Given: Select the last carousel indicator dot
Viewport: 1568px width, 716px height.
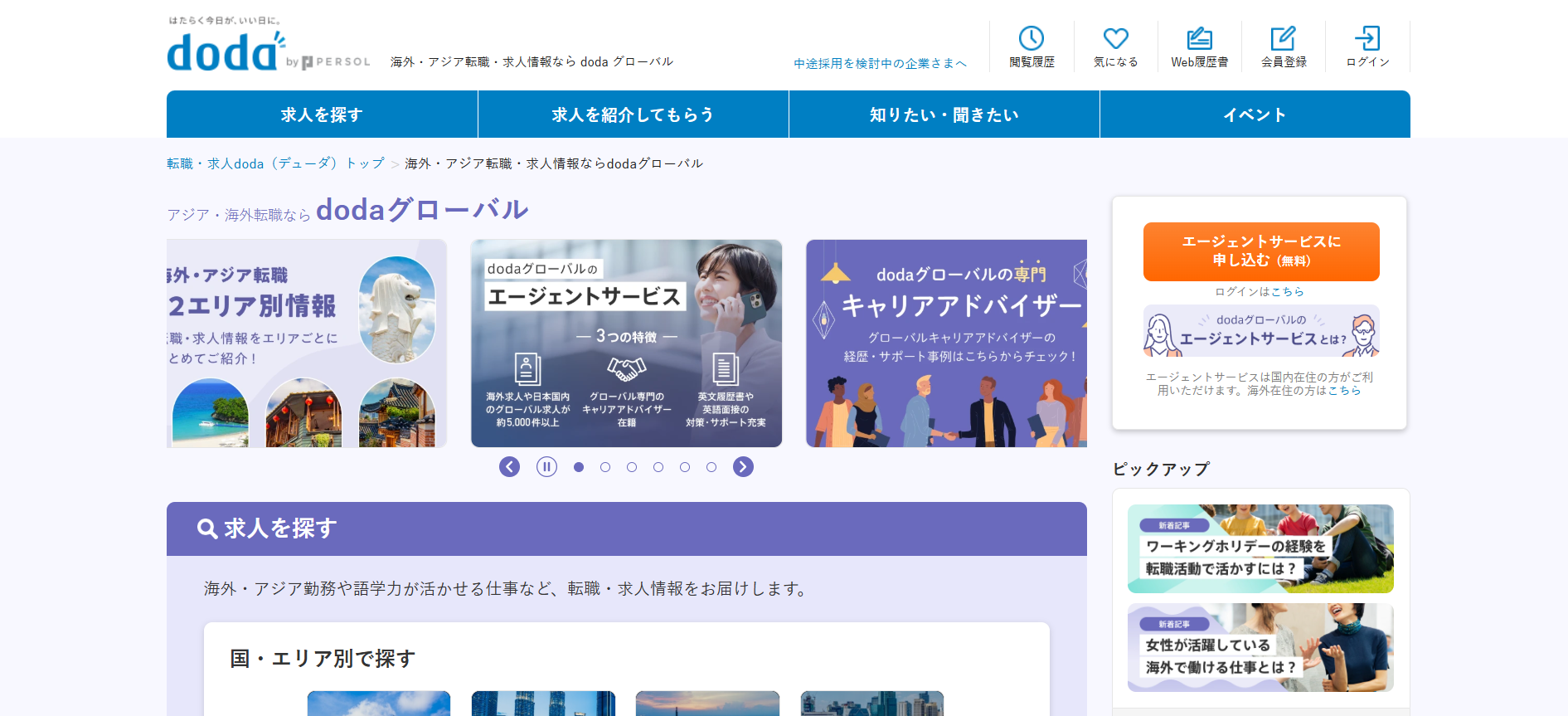Looking at the screenshot, I should (711, 467).
